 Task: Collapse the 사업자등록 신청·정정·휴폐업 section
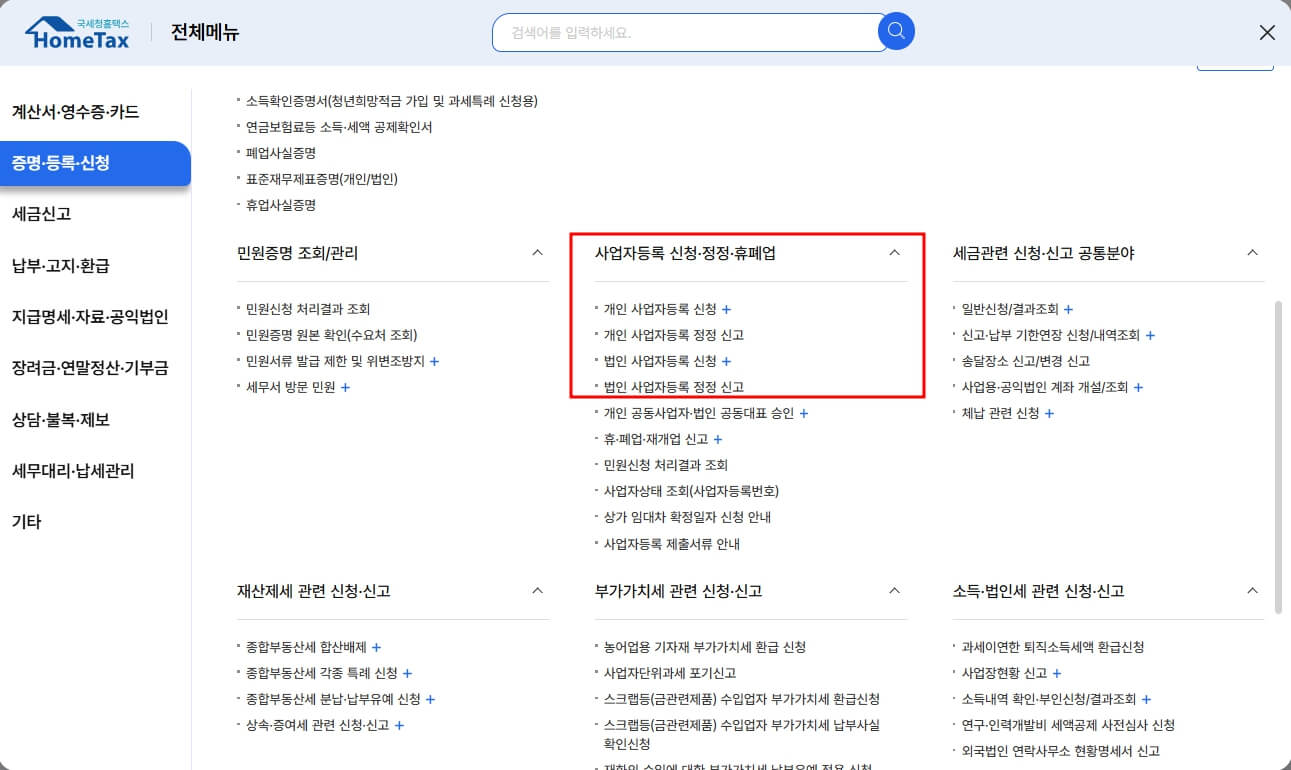894,254
